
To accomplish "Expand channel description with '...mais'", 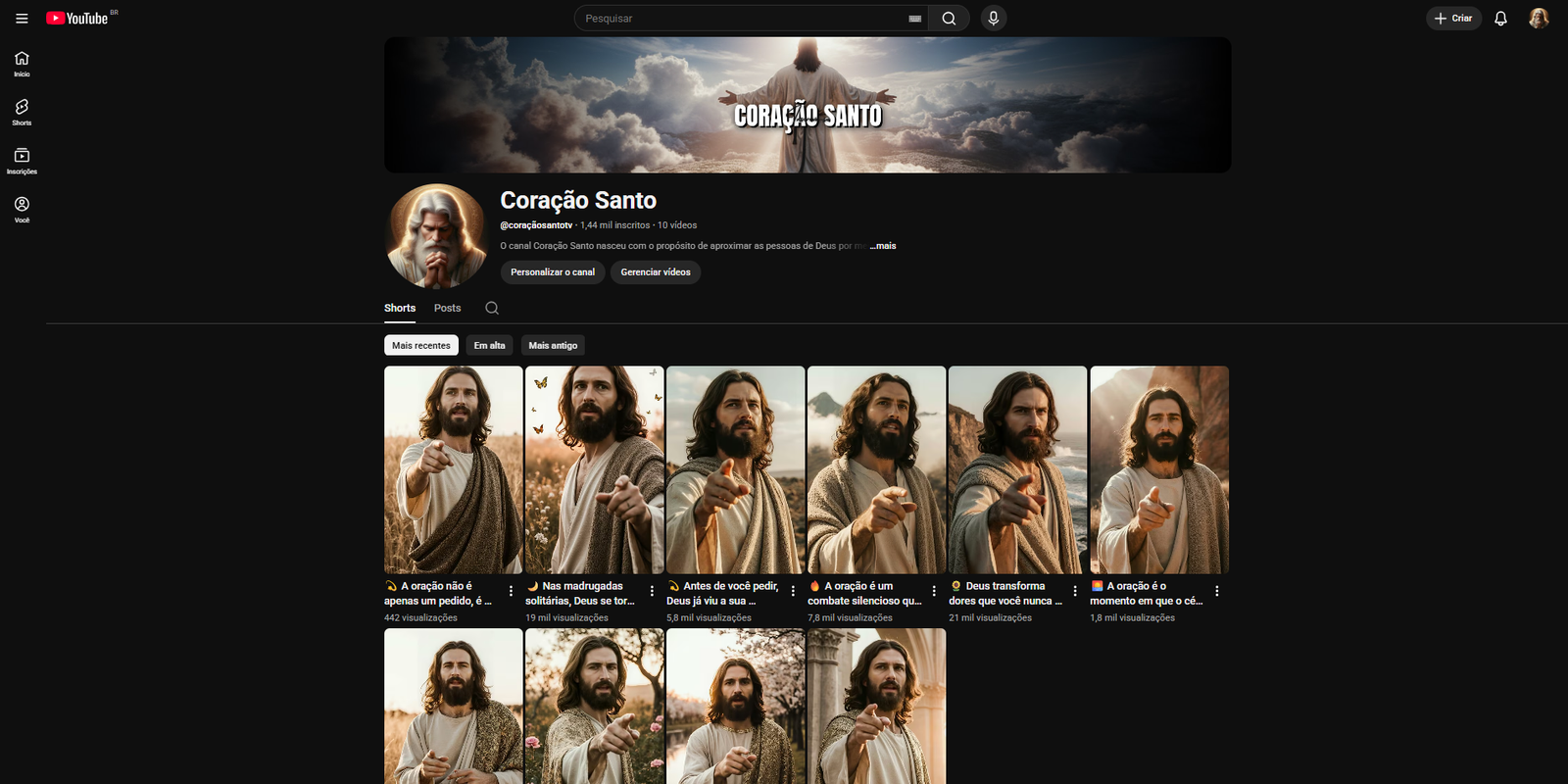I will click(x=883, y=246).
